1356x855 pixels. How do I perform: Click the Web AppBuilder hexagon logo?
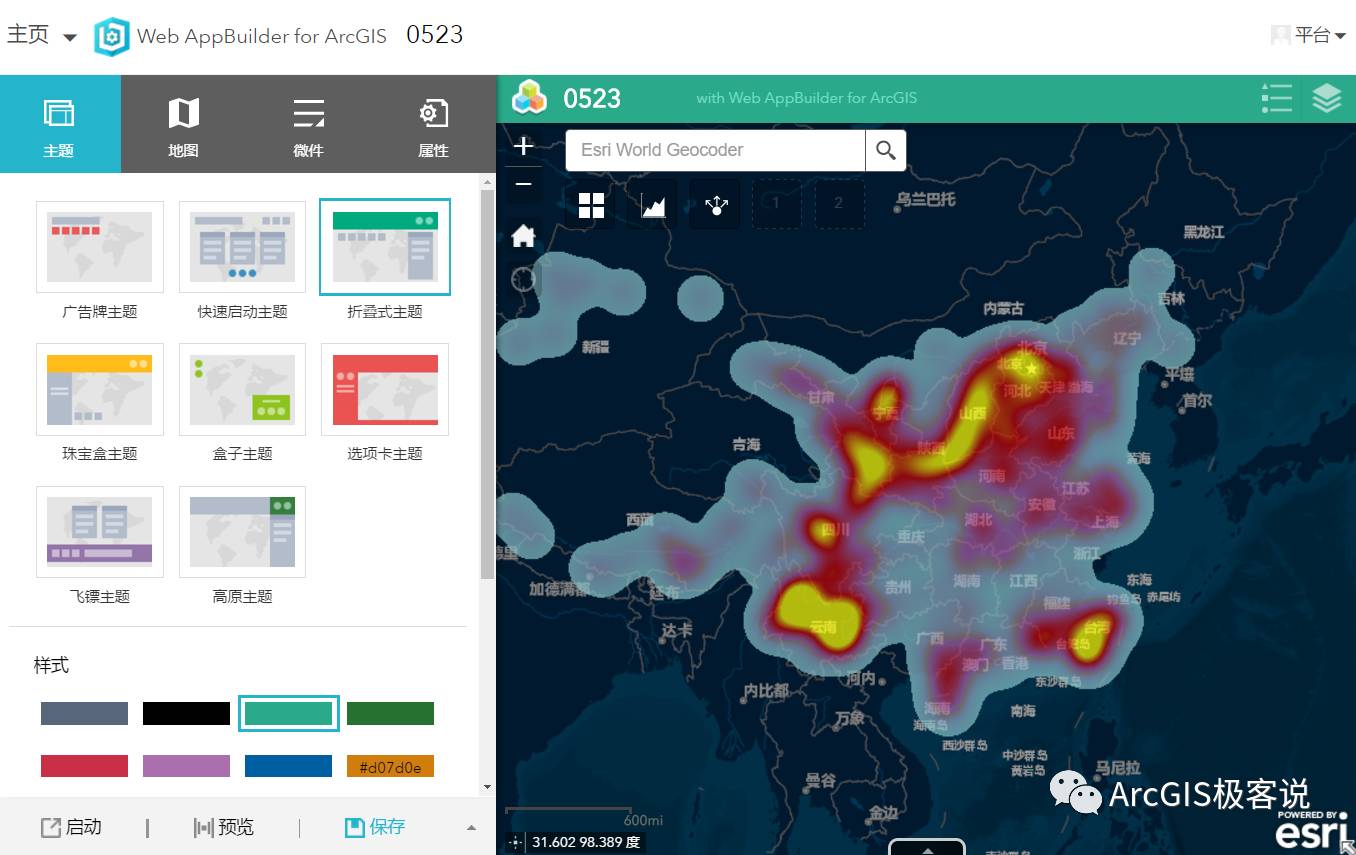point(112,37)
